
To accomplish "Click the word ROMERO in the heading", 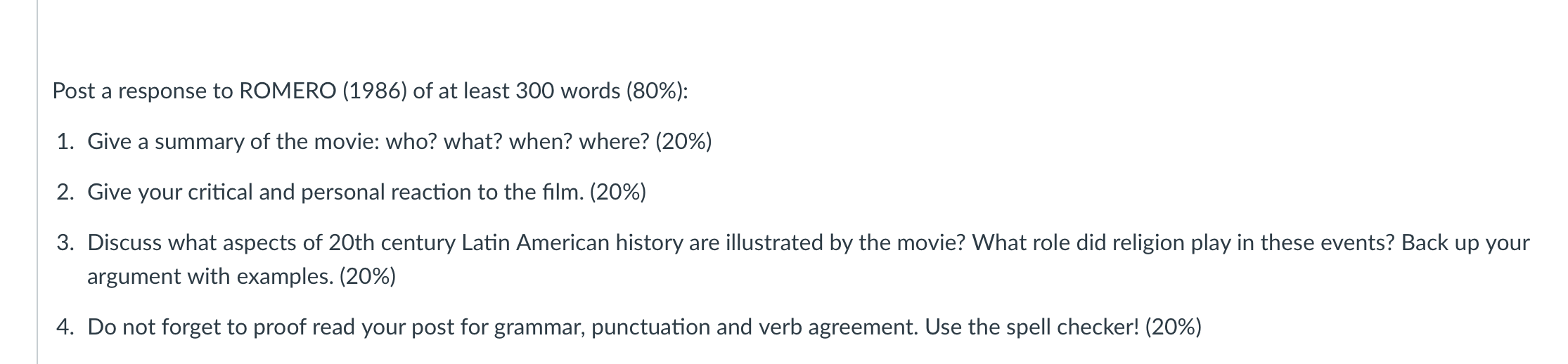I will coord(288,91).
